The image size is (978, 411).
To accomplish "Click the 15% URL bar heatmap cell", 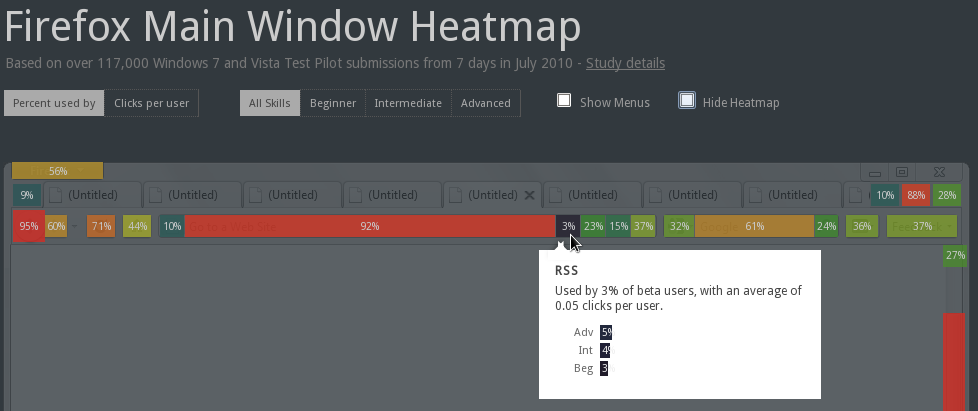I will 618,226.
